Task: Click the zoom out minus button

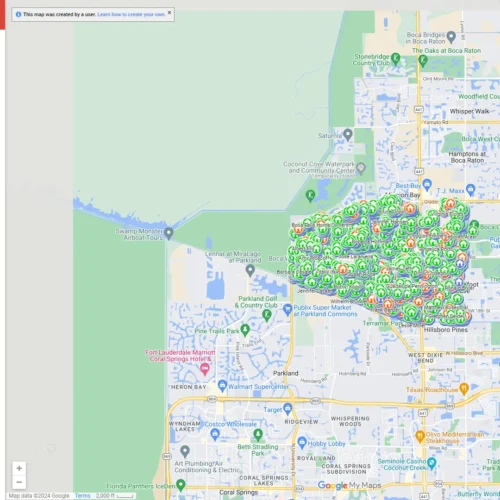Action: point(19,482)
